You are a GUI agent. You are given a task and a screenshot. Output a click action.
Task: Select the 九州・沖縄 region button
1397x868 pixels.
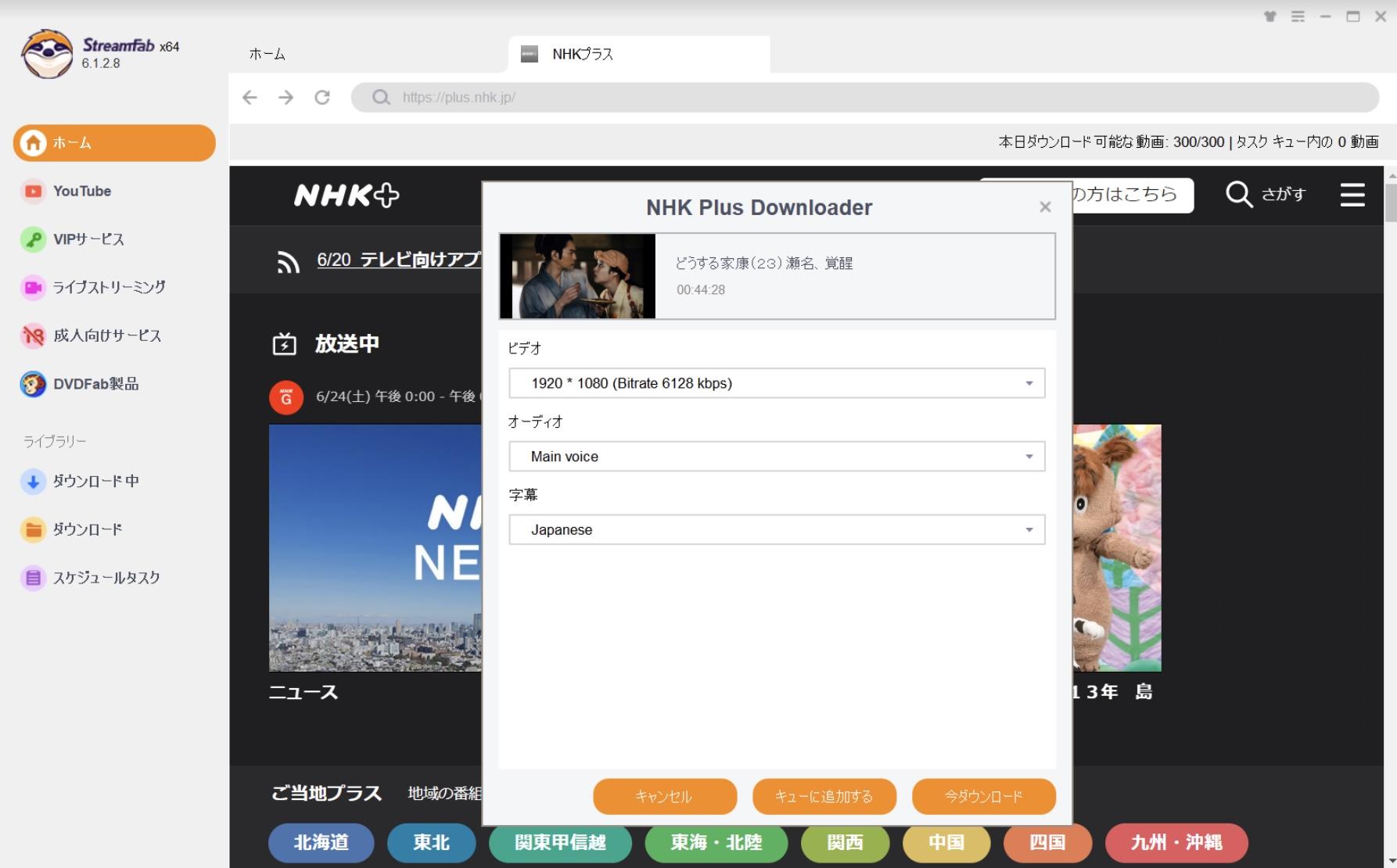coord(1176,843)
